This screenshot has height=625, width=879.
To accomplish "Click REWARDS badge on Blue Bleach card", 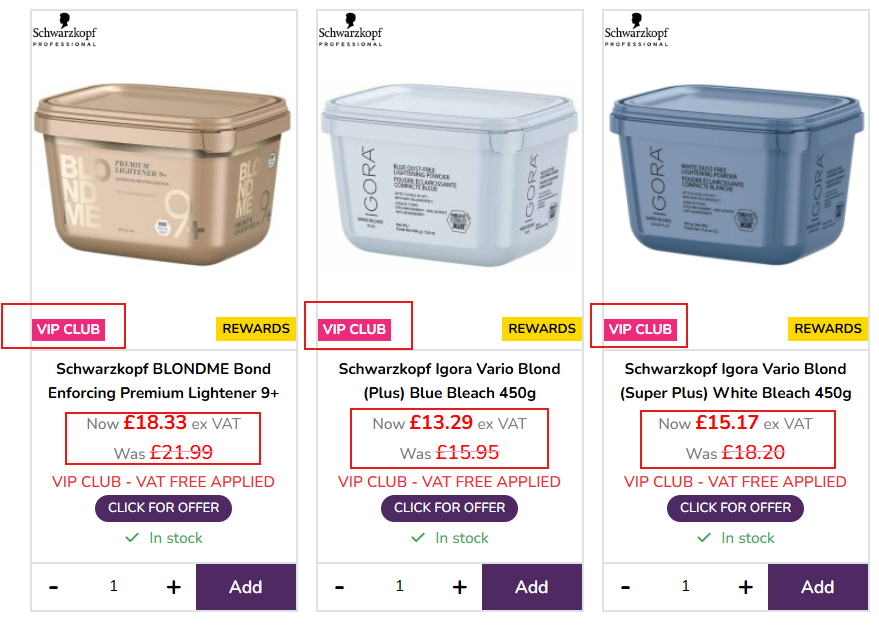I will pyautogui.click(x=542, y=329).
